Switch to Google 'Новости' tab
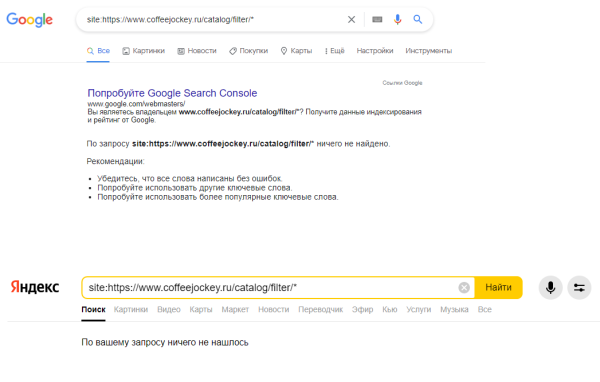This screenshot has height=382, width=600. point(197,51)
